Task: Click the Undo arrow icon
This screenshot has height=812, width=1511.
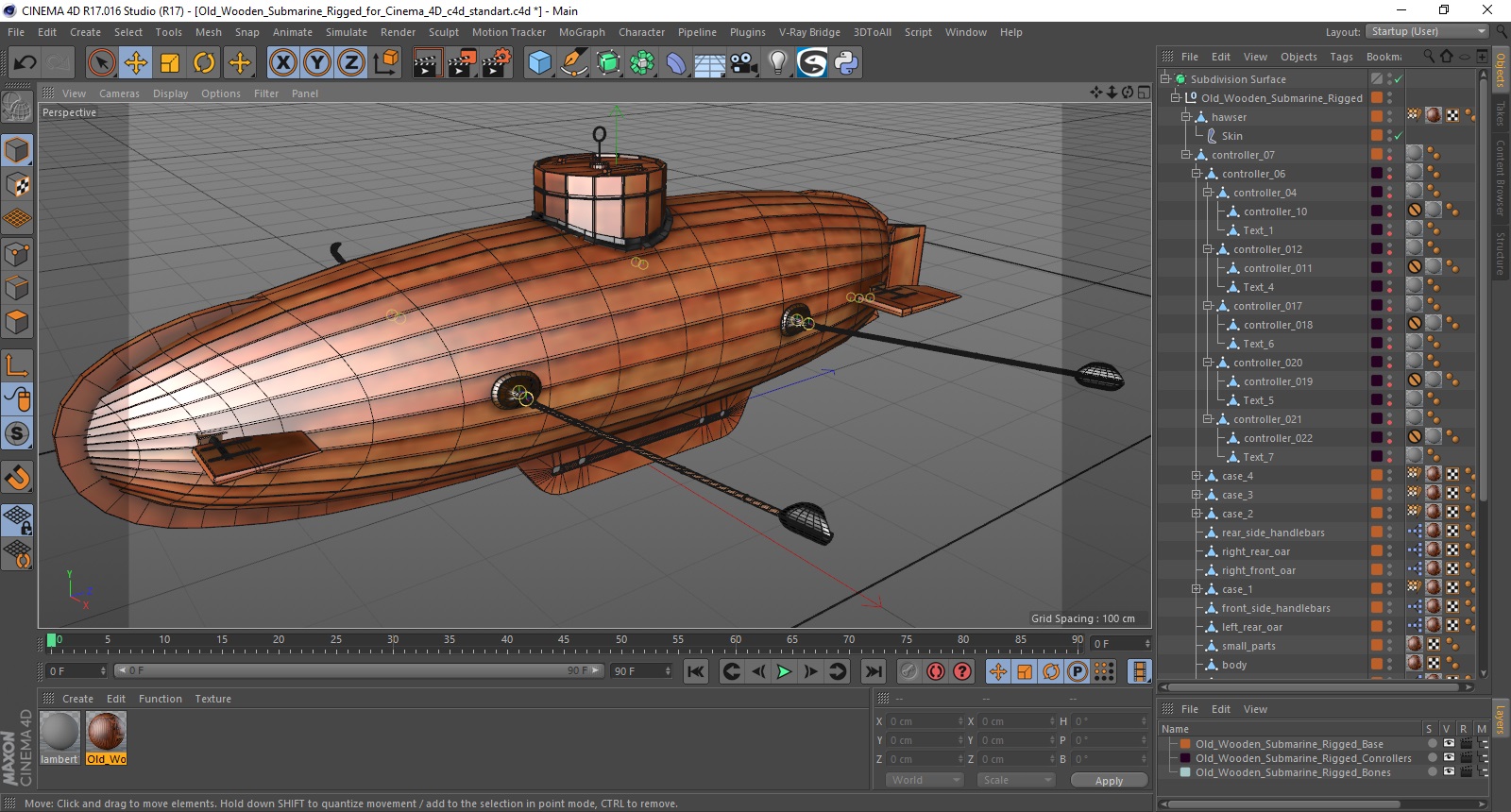Action: (x=25, y=63)
